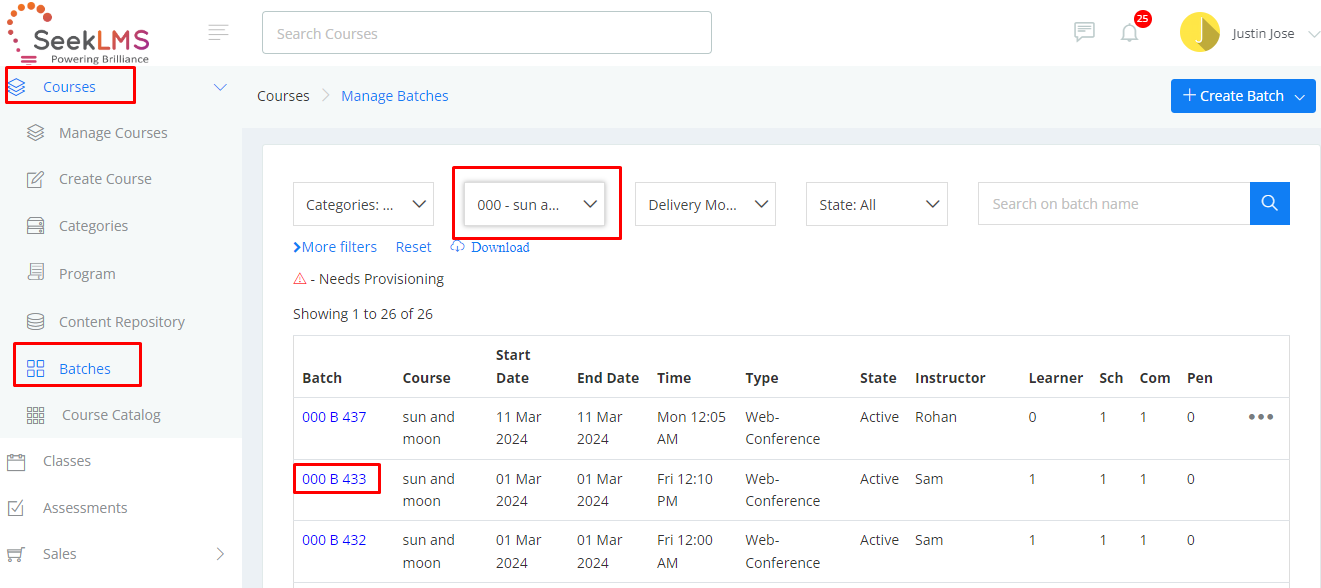1321x588 pixels.
Task: Open the notifications bell icon
Action: [1130, 32]
